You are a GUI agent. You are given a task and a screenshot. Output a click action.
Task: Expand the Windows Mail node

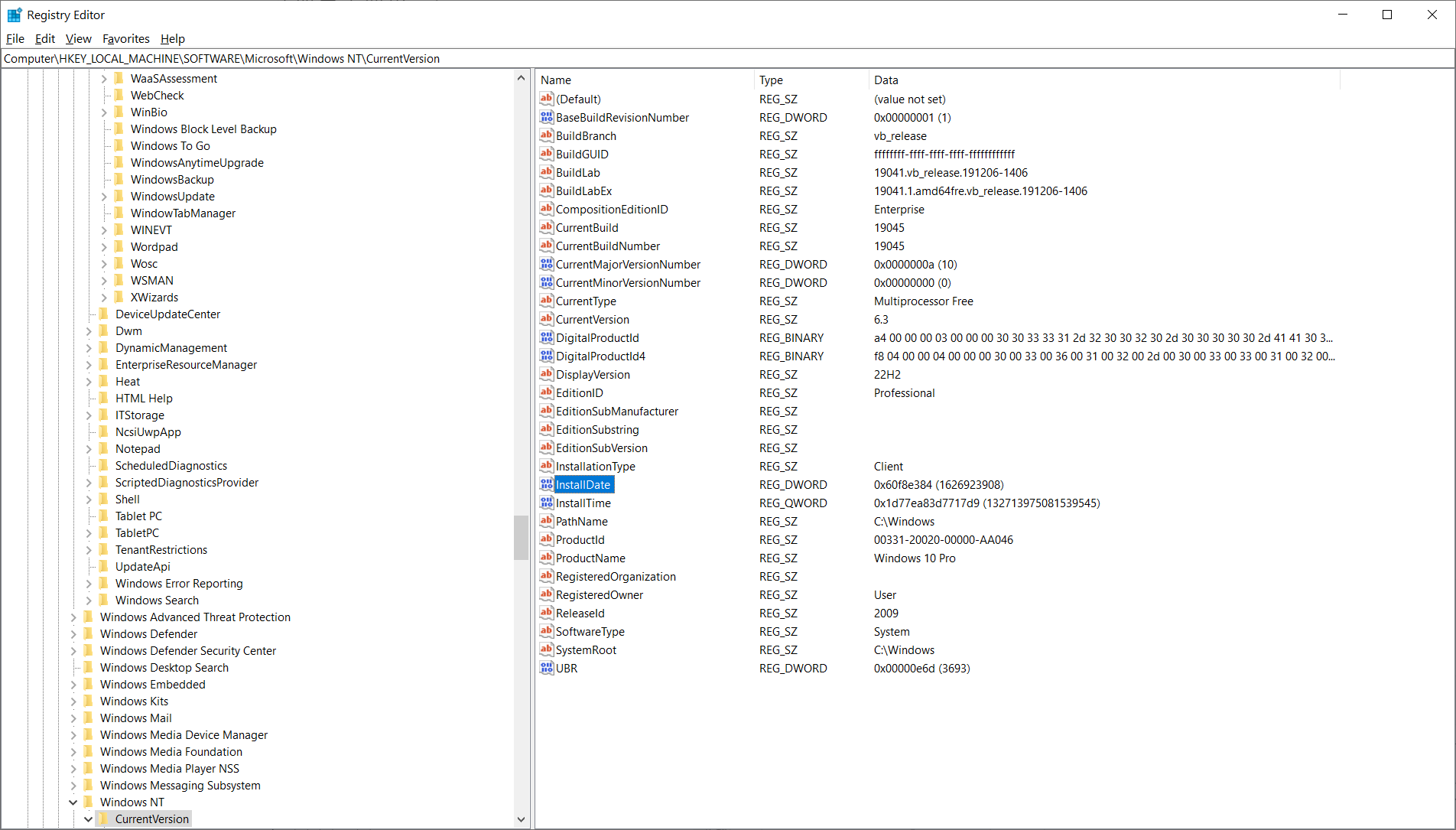[73, 718]
